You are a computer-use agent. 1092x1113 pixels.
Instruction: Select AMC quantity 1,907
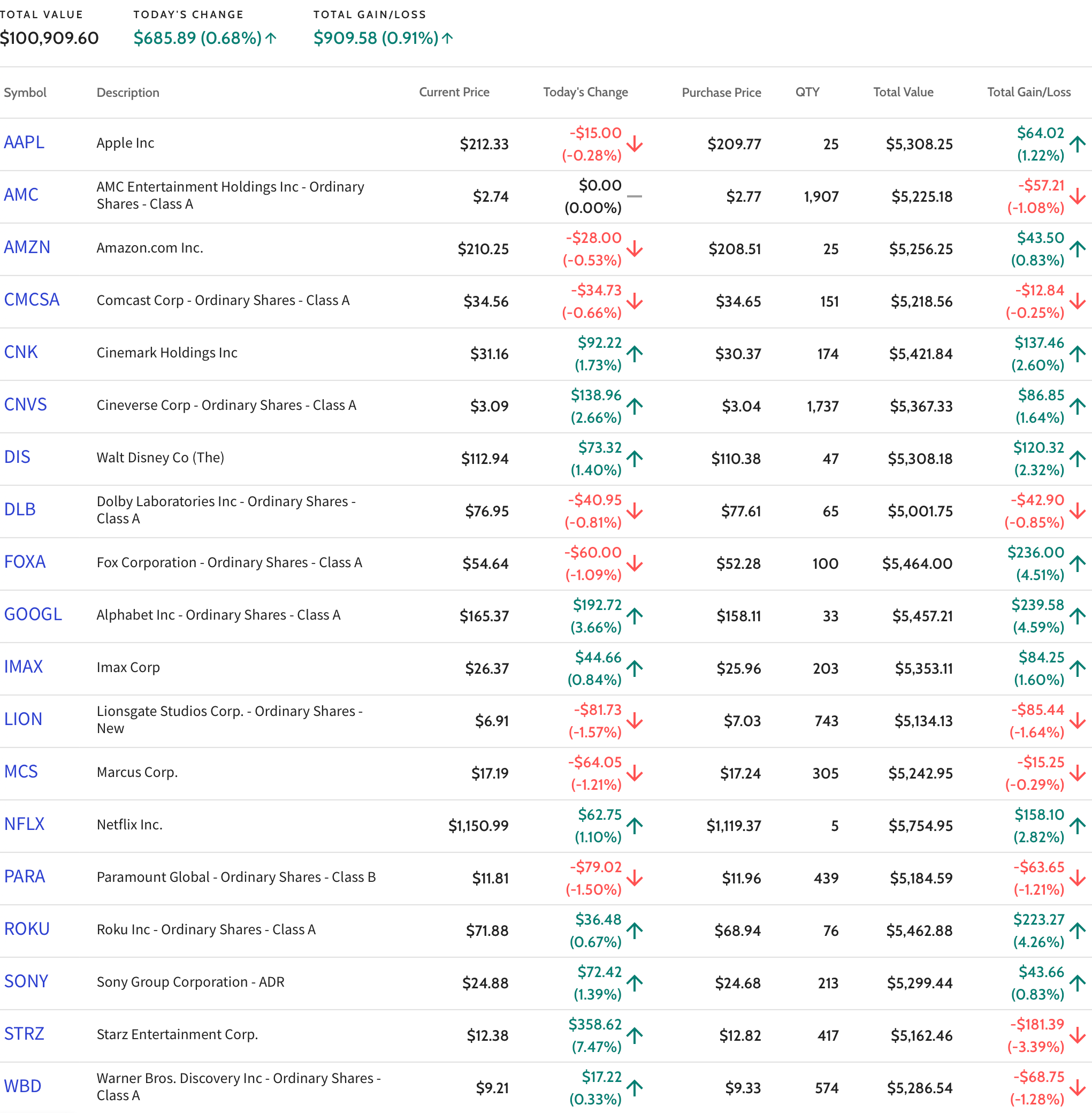pos(821,196)
